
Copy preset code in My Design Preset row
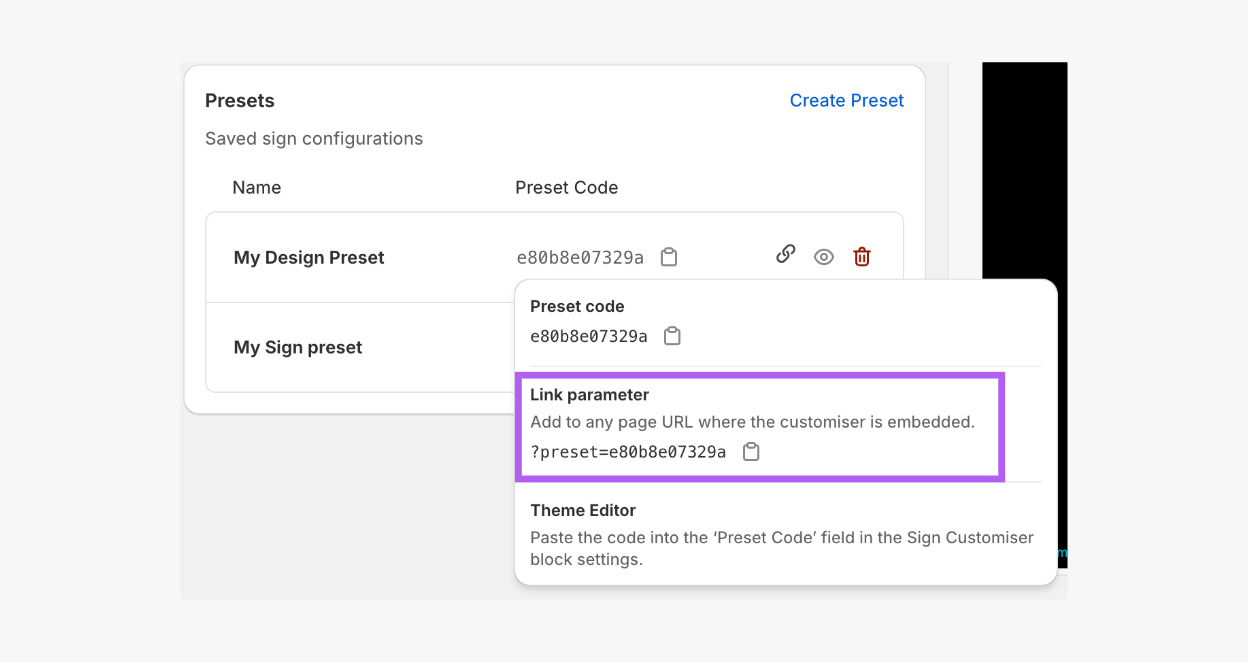pos(669,257)
